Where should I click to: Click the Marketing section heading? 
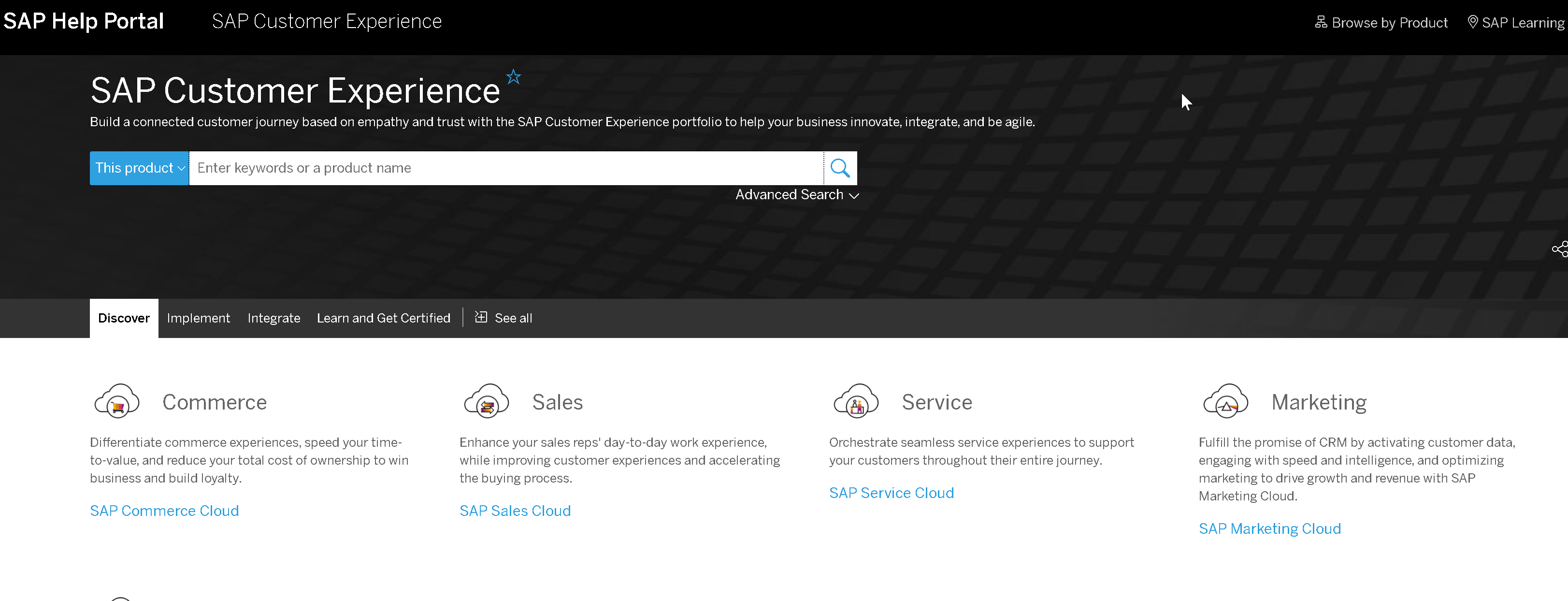1319,402
